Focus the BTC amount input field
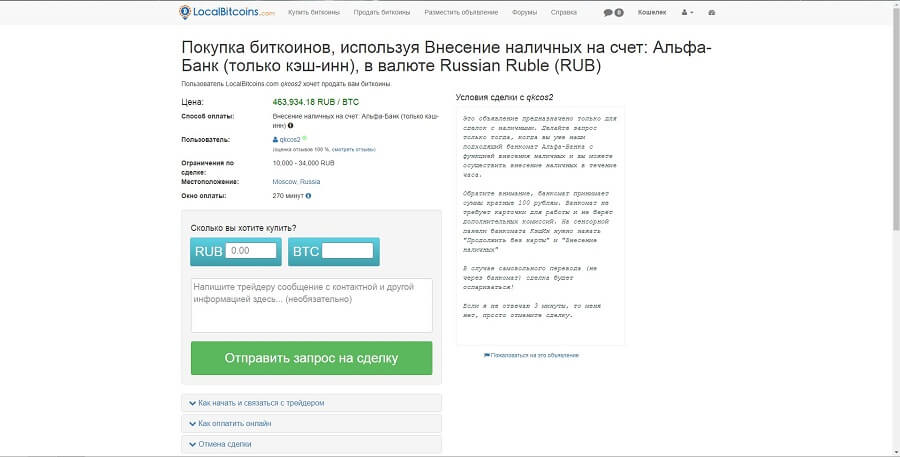This screenshot has width=900, height=457. [347, 250]
